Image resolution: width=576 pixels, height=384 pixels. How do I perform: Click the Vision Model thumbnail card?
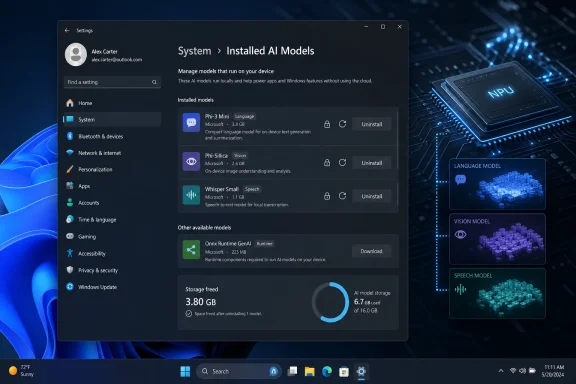pyautogui.click(x=497, y=239)
